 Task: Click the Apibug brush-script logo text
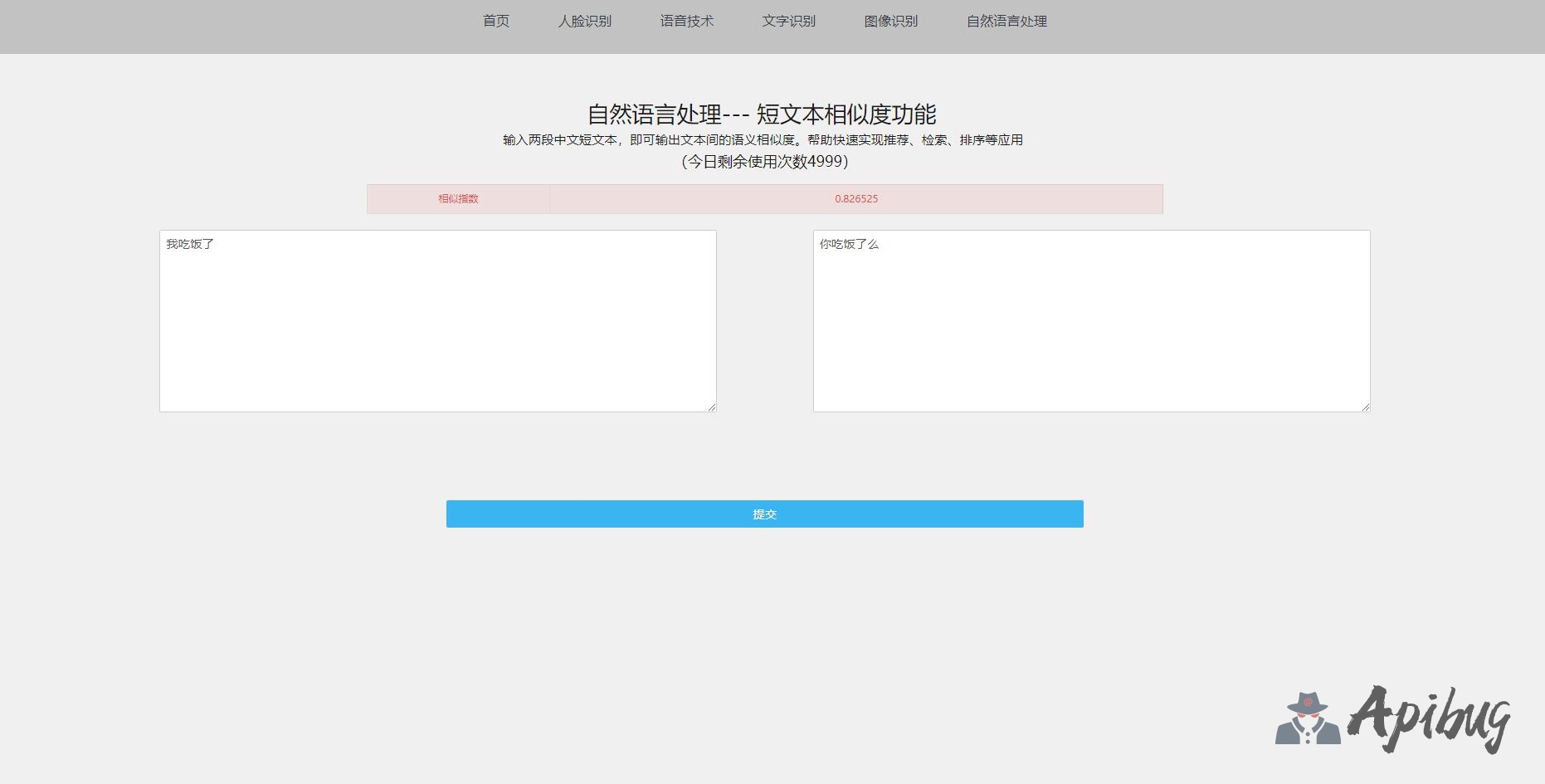pos(1429,718)
